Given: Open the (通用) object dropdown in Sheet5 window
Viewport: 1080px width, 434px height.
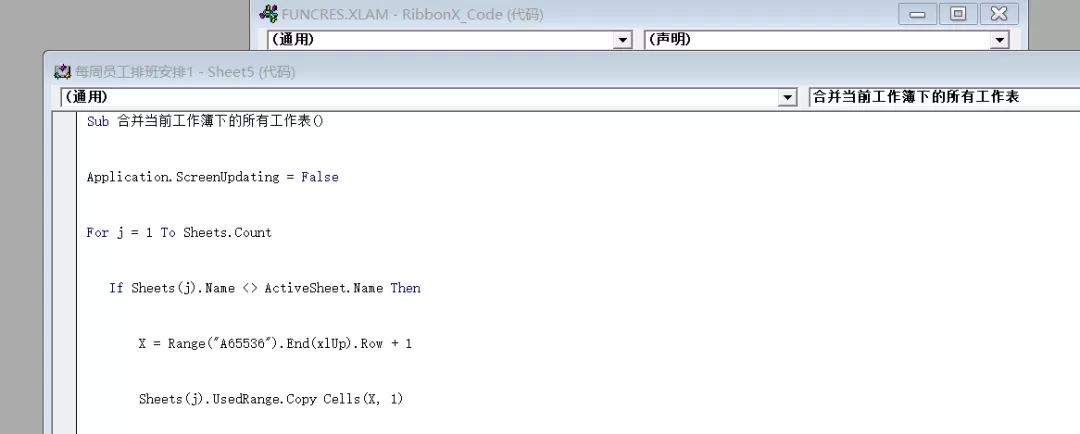Looking at the screenshot, I should click(787, 98).
